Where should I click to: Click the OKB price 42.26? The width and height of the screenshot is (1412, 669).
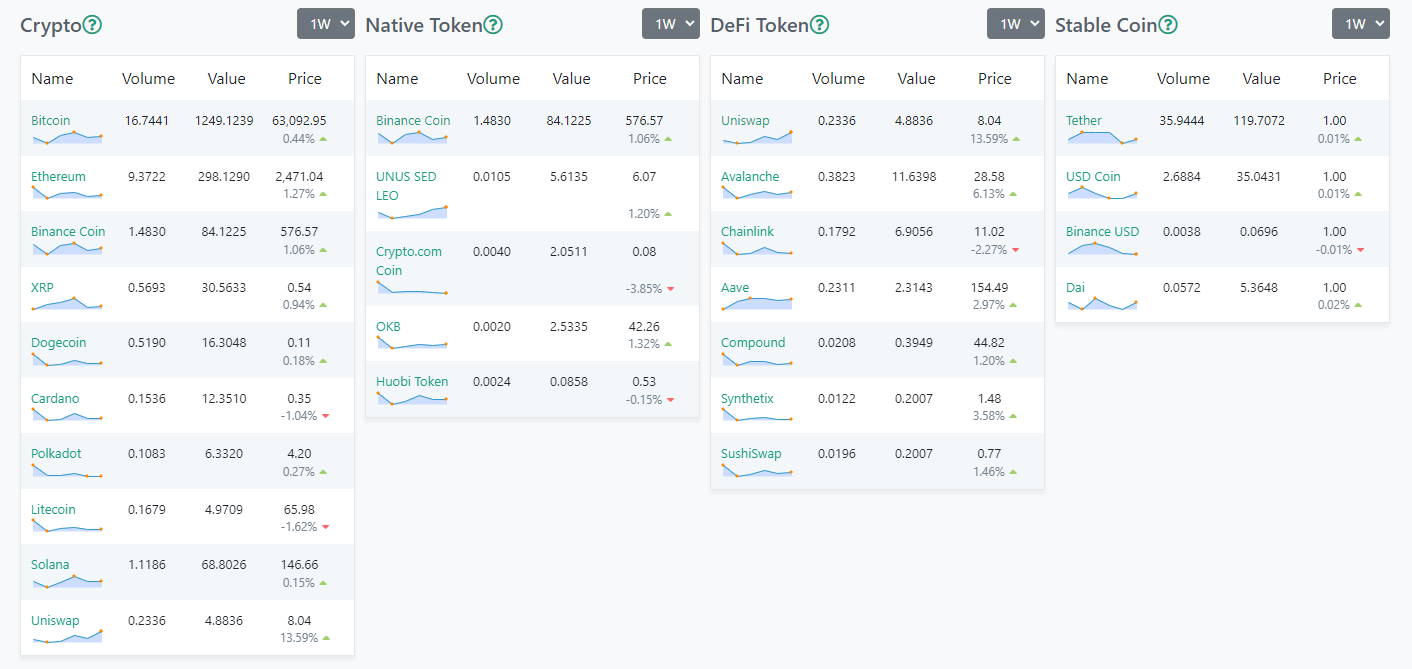point(644,326)
